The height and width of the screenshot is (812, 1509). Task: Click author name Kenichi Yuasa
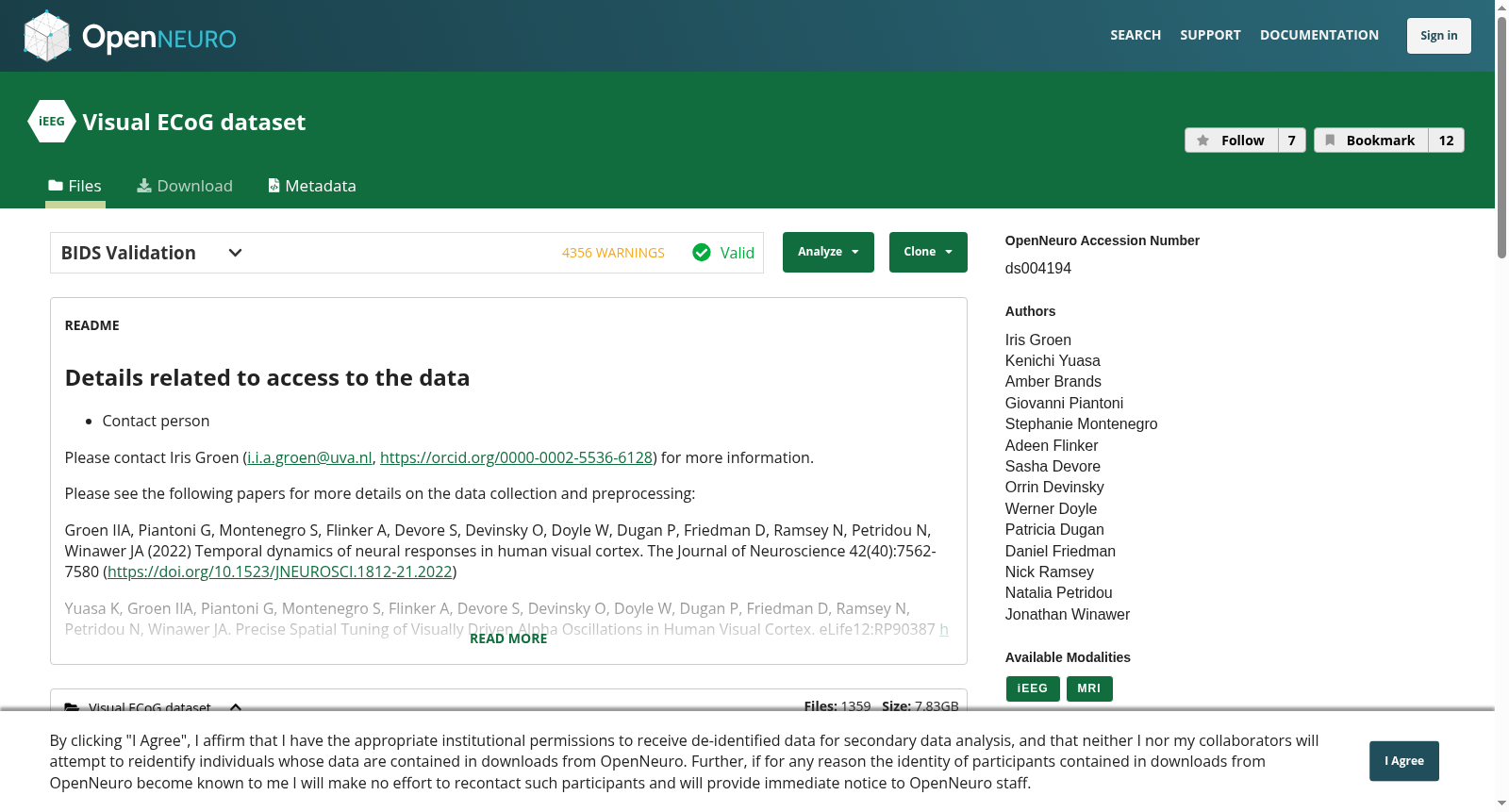(x=1053, y=360)
